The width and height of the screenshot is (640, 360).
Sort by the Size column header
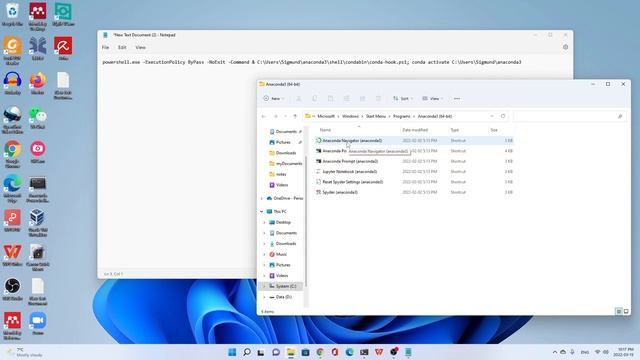tap(494, 130)
